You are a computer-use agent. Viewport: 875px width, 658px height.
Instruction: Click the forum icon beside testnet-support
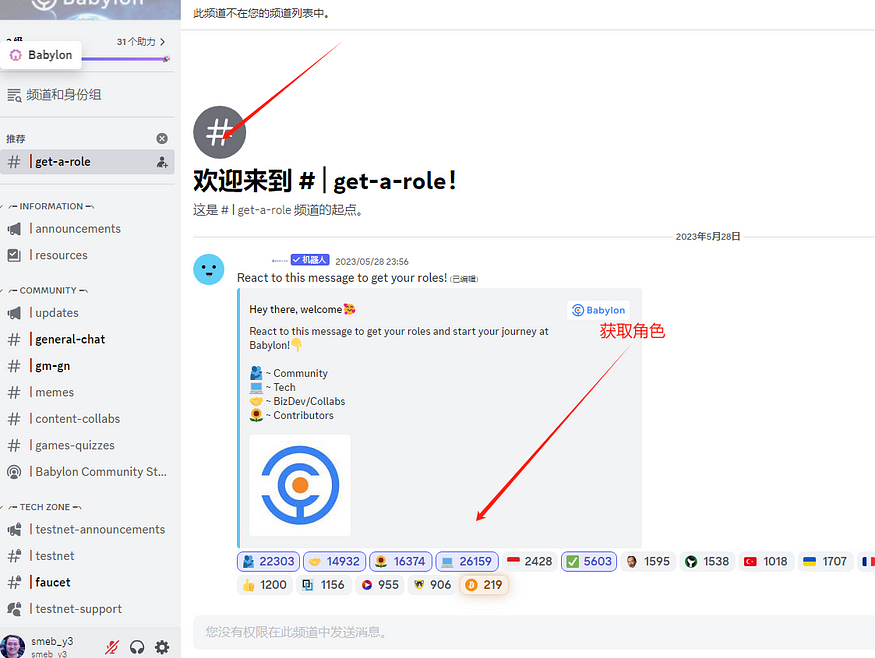click(14, 609)
